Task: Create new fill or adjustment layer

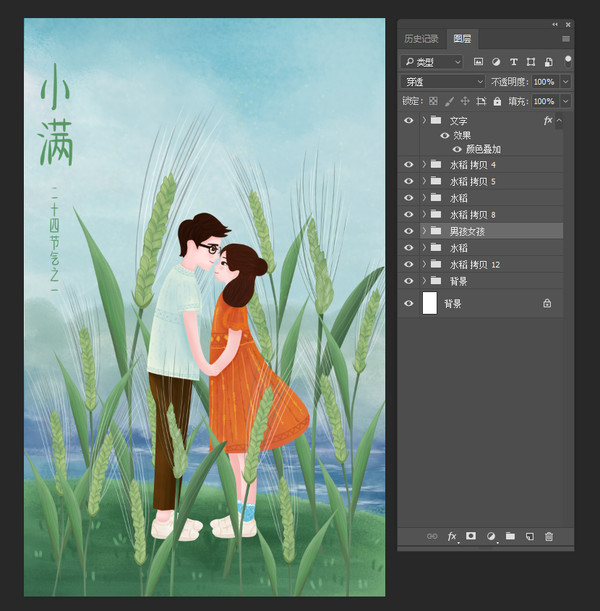Action: (491, 536)
